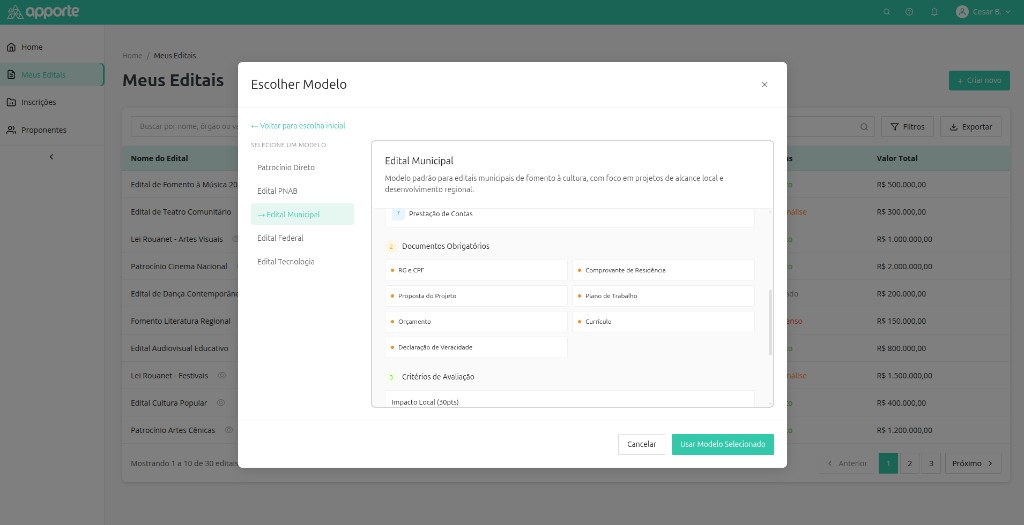
Task: Open Meus Editais in the sidebar
Action: click(x=52, y=74)
